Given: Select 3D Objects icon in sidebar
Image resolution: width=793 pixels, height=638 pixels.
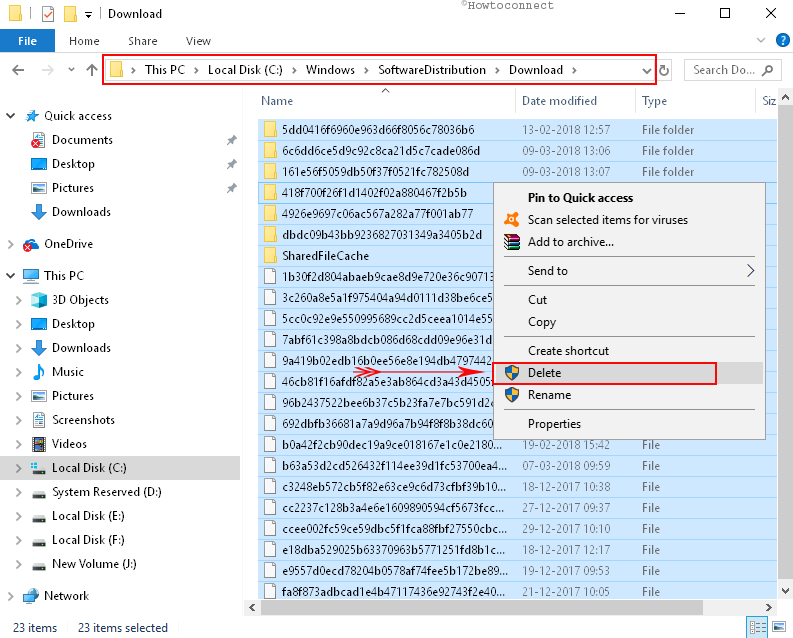Looking at the screenshot, I should (x=39, y=300).
